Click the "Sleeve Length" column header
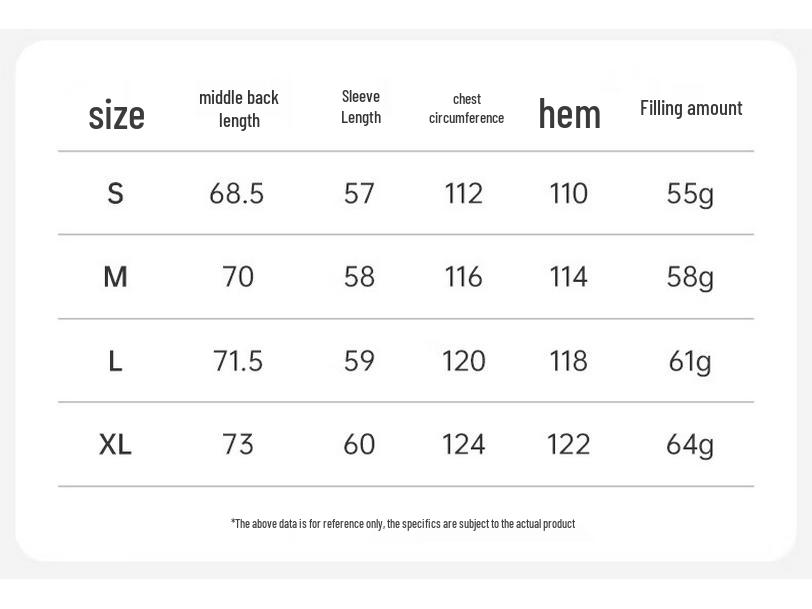This screenshot has height=609, width=812. click(361, 107)
